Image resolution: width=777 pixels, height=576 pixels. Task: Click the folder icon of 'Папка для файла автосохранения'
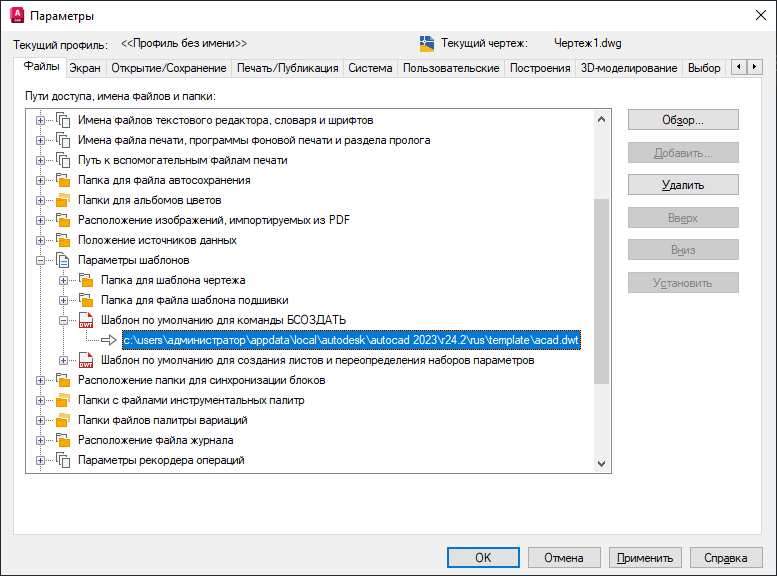click(x=63, y=180)
